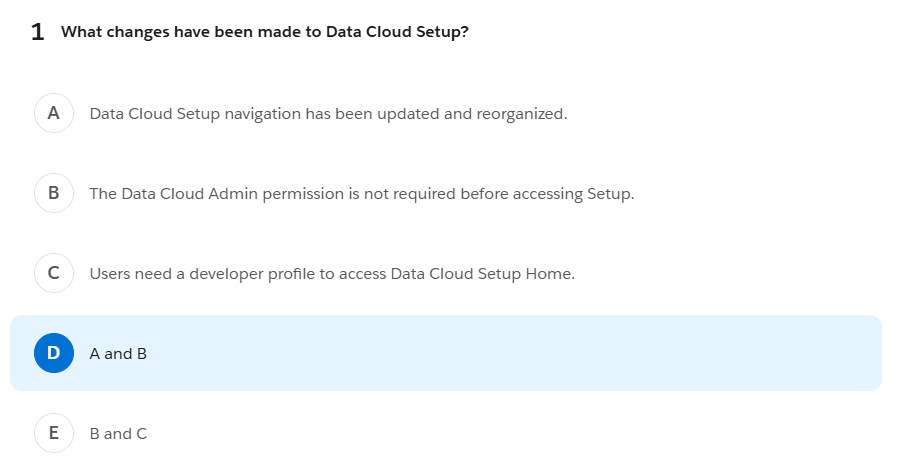
Task: Select answer circle E
Action: point(53,433)
